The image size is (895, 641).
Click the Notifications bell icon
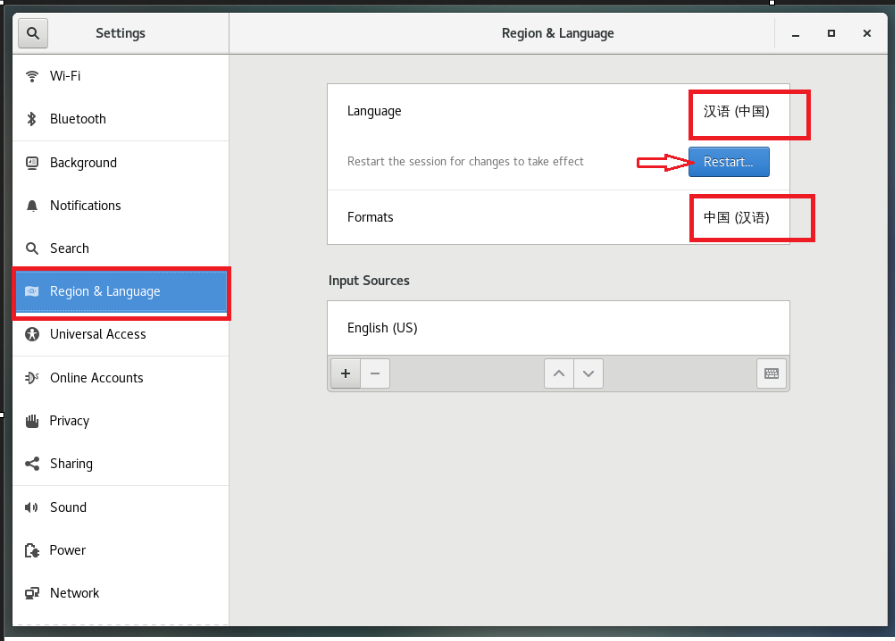[x=32, y=205]
